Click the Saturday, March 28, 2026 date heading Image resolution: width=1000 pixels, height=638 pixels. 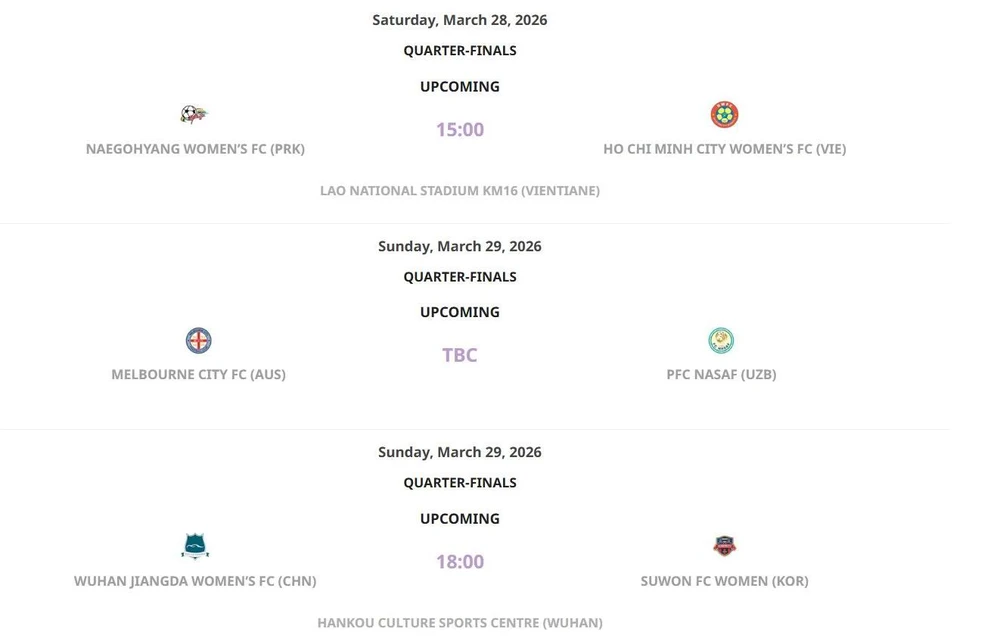[x=460, y=20]
